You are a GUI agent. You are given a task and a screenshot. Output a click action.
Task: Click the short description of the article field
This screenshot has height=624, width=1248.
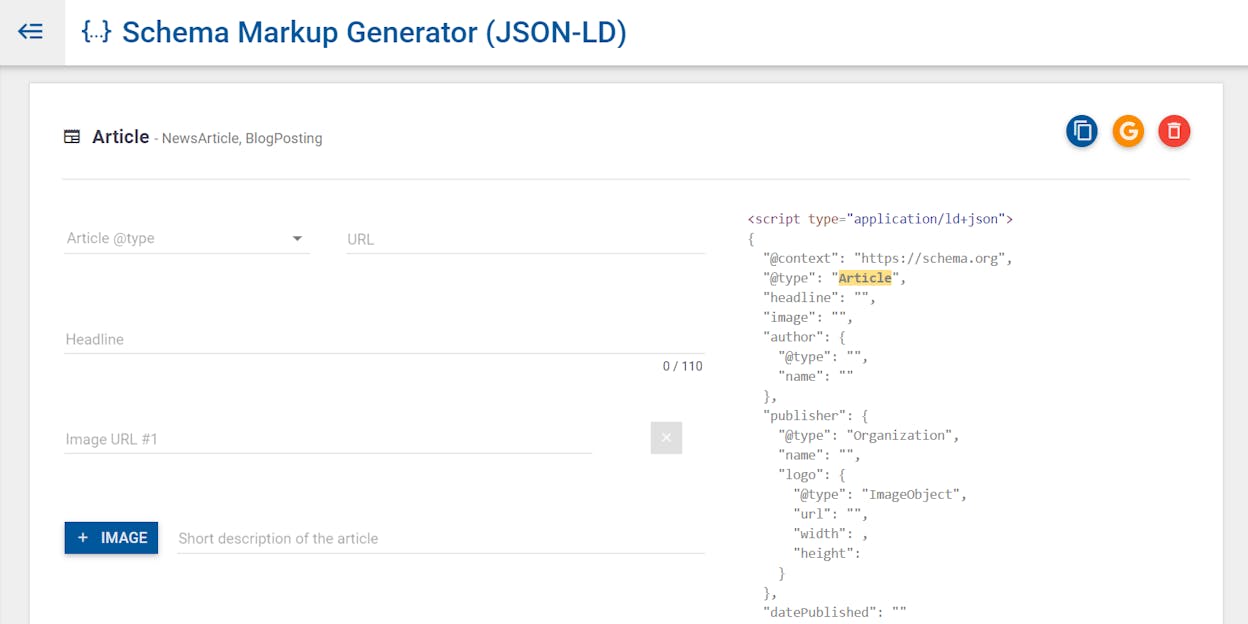point(441,538)
